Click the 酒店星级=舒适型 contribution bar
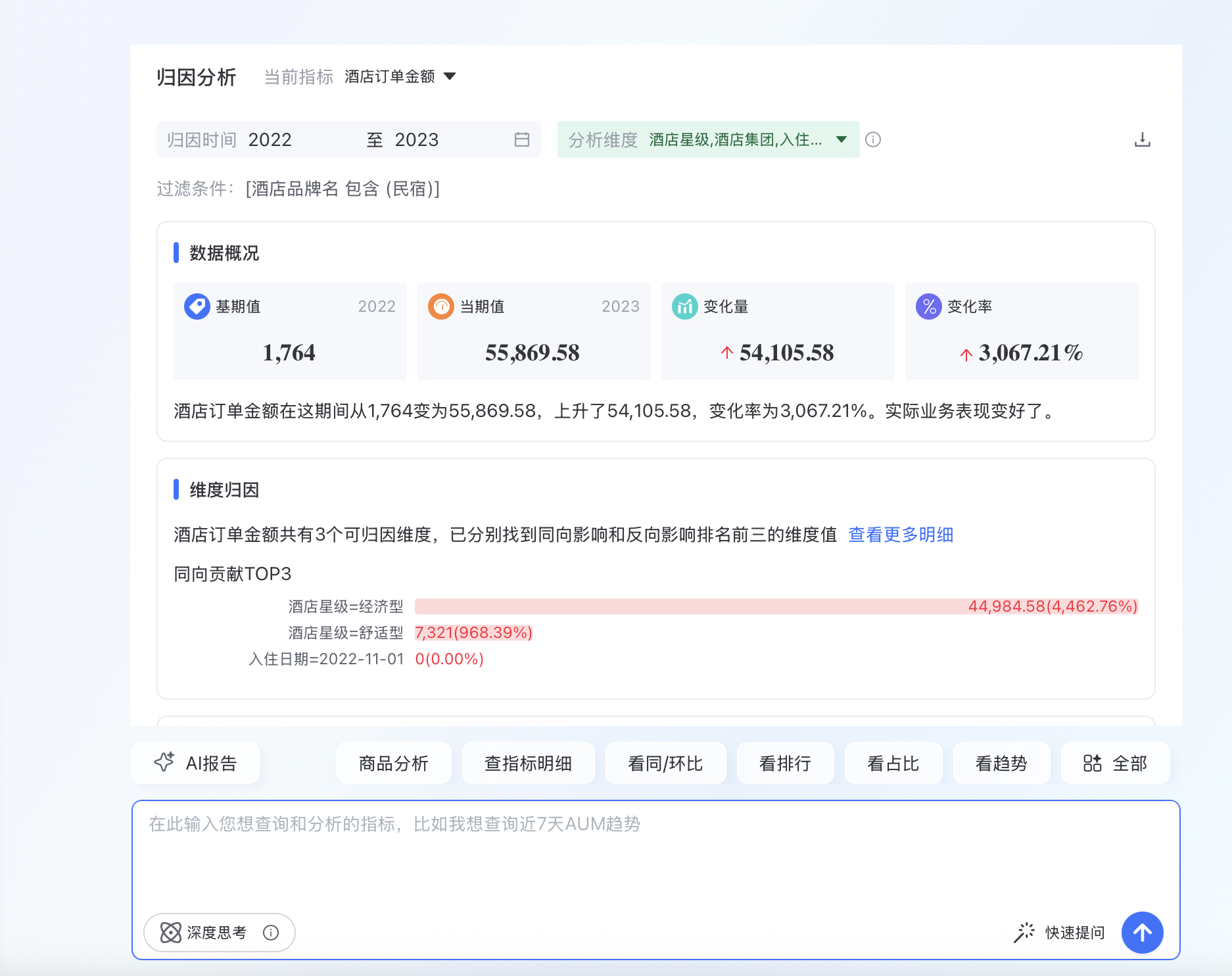 (x=473, y=633)
